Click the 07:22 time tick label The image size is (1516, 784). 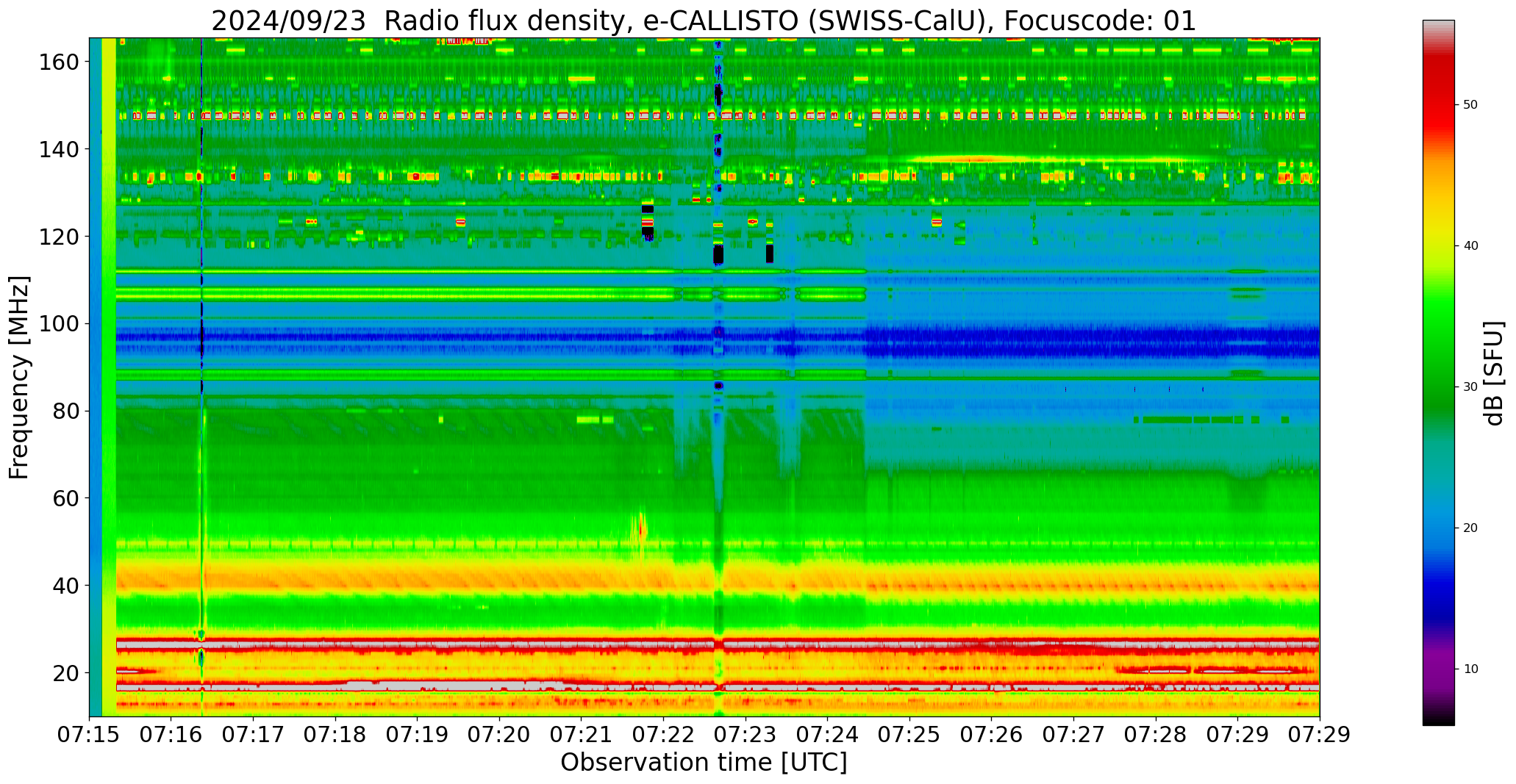pos(664,735)
